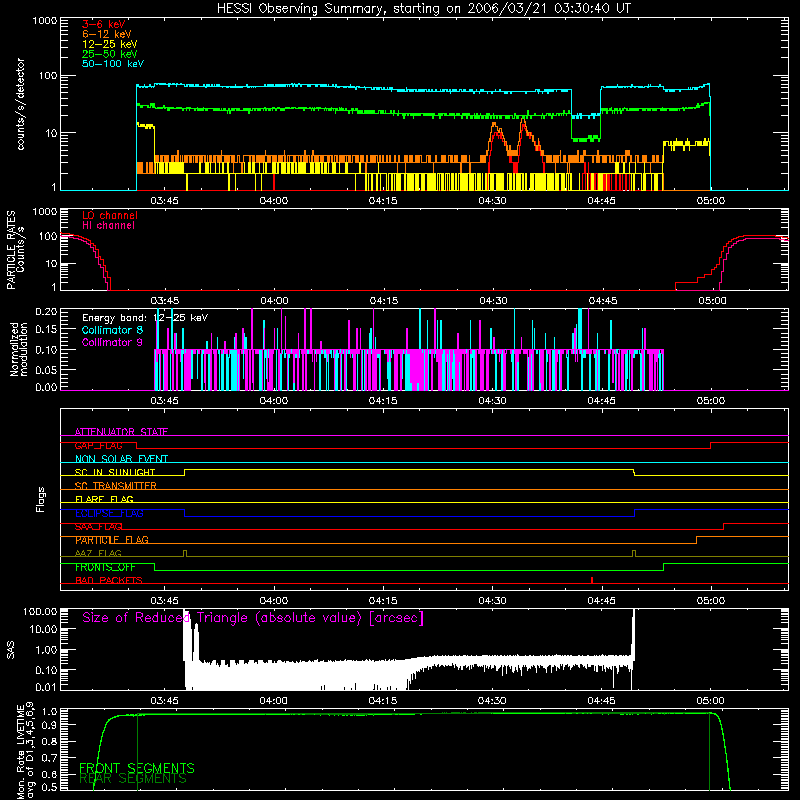Screen dimensions: 800x800
Task: Click the NON_SOLAR_EVENT flag label
Action: (x=121, y=459)
